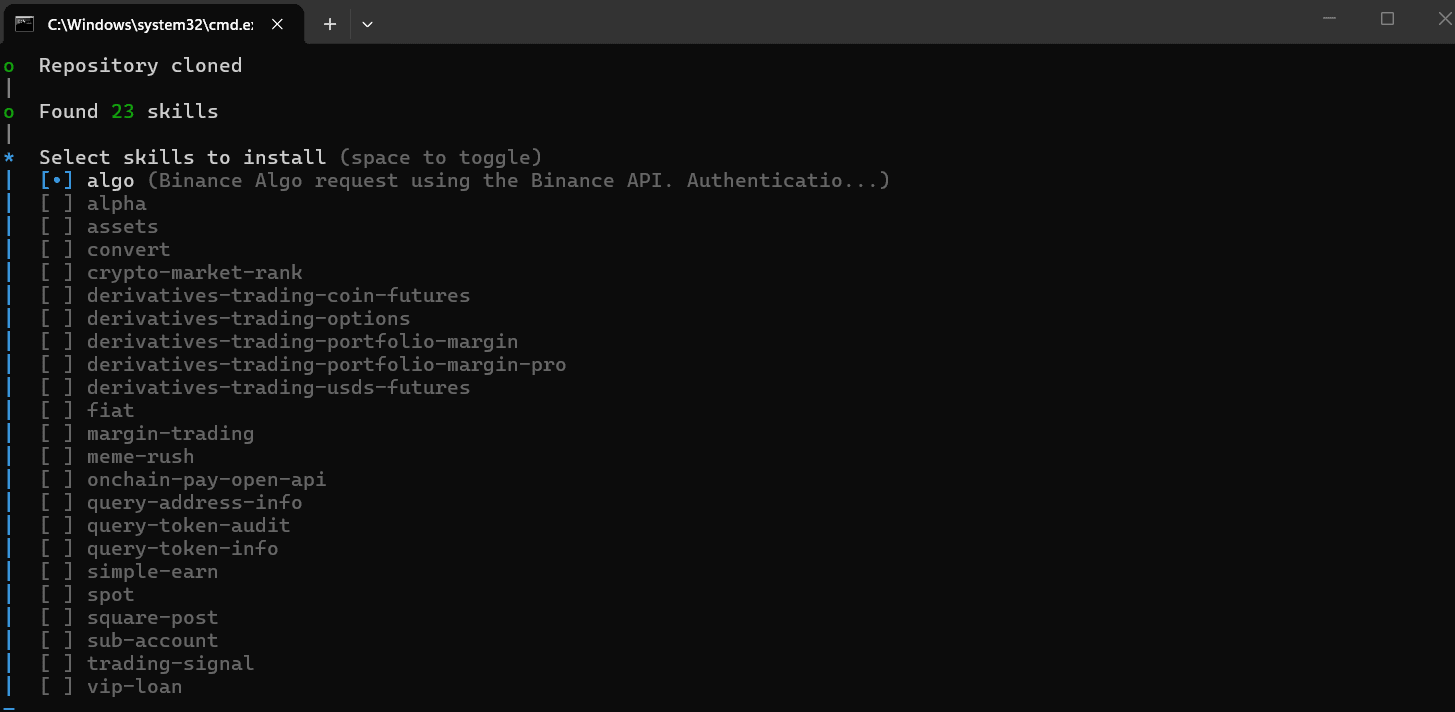Toggle the alpha skill checkbox
This screenshot has width=1455, height=712.
tap(57, 204)
